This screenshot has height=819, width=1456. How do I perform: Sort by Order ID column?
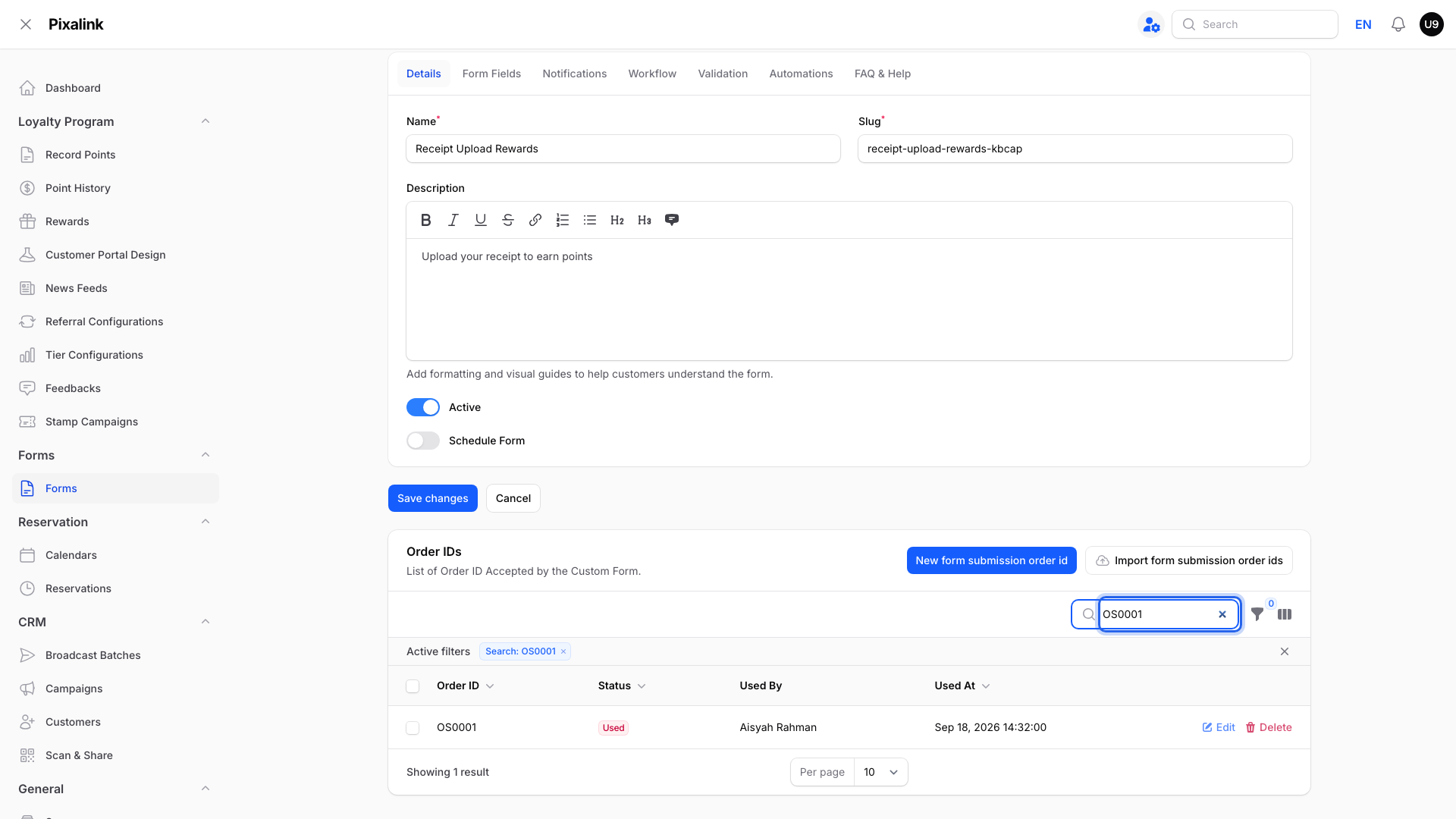(x=465, y=686)
